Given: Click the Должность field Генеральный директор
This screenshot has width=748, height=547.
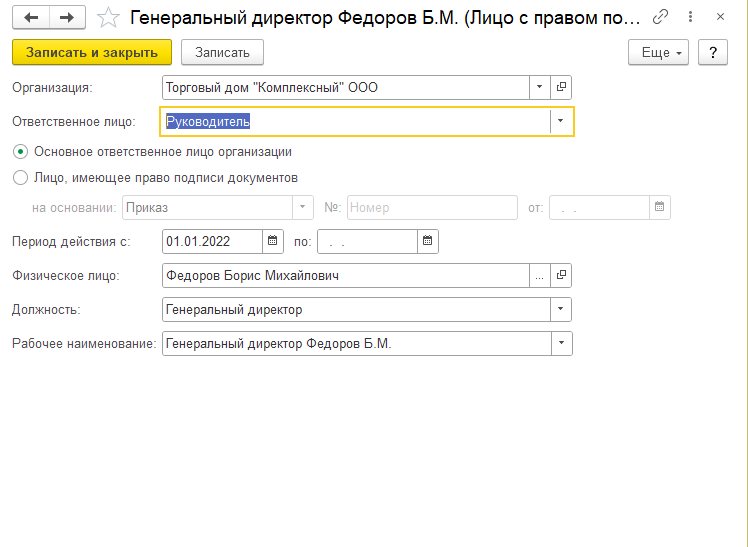Looking at the screenshot, I should [x=356, y=309].
